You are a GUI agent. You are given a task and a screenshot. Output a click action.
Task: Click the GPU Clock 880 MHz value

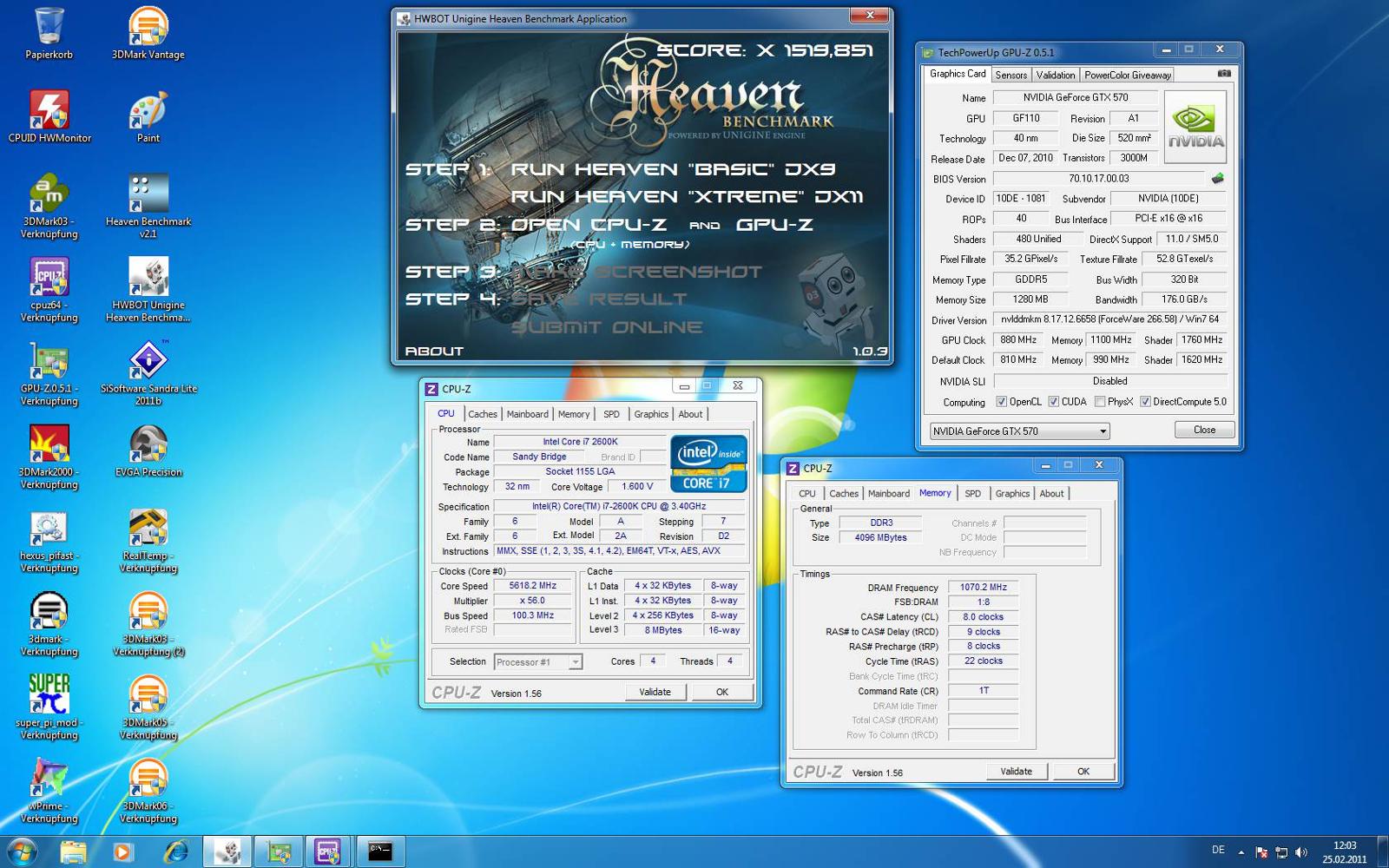pos(1017,340)
